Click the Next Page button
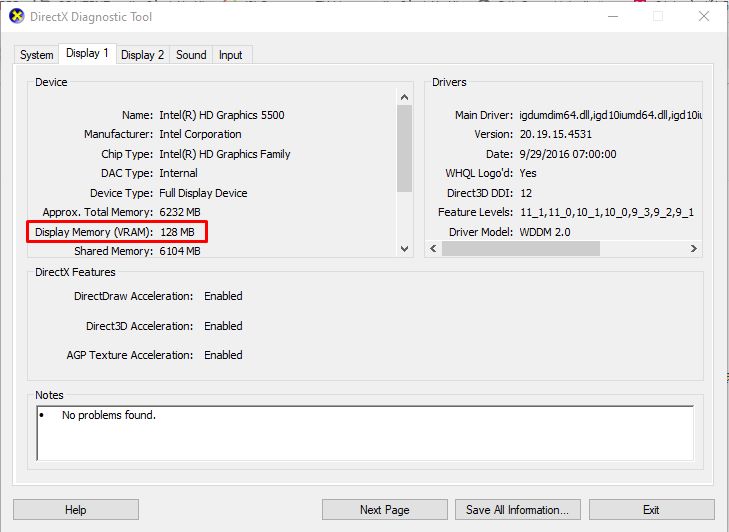Screen dimensions: 729x532 [x=384, y=510]
